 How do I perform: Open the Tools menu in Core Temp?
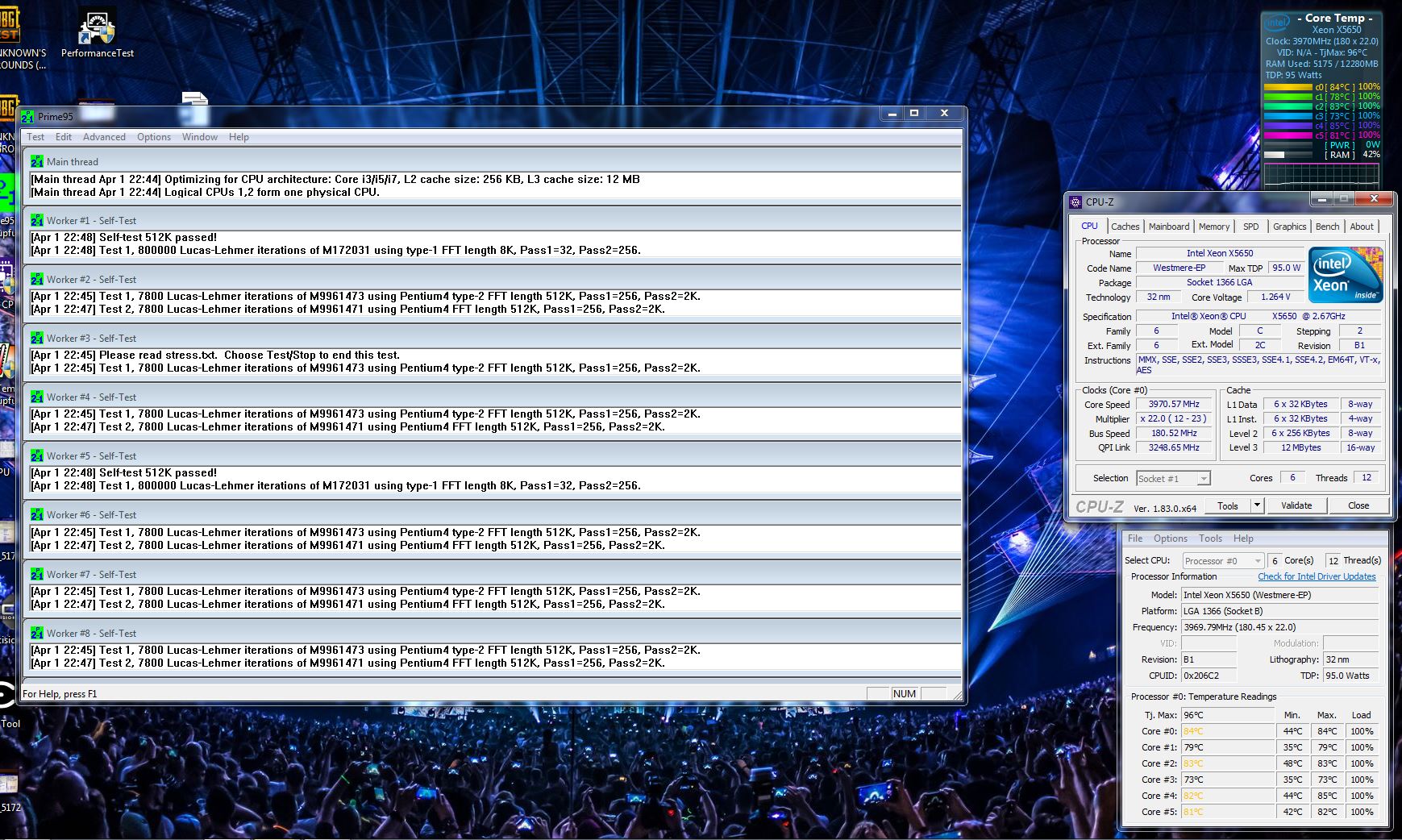click(x=1210, y=539)
